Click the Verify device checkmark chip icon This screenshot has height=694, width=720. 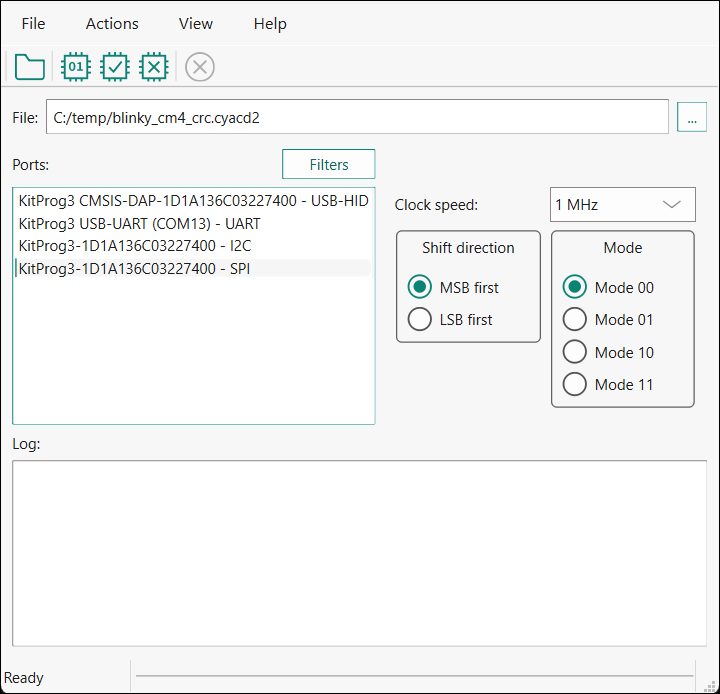pos(115,67)
